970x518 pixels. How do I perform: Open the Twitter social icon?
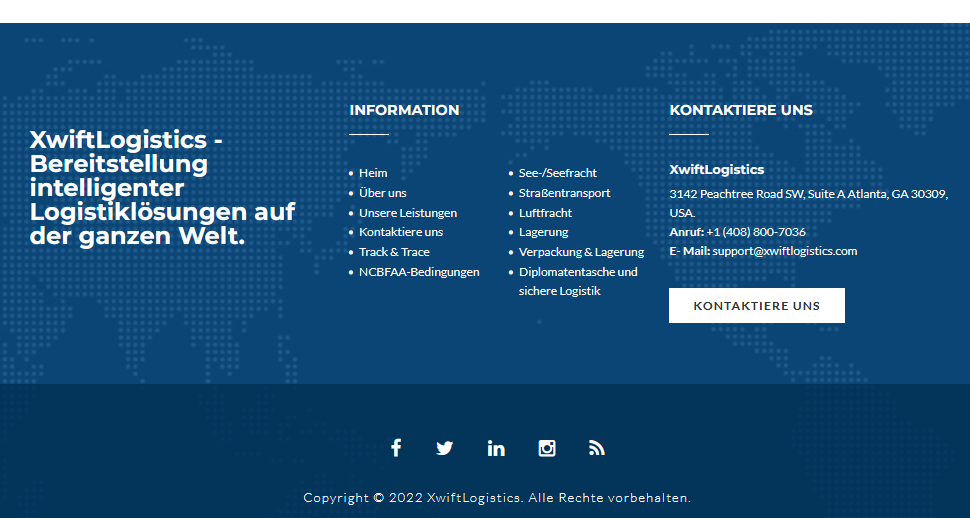pos(444,448)
